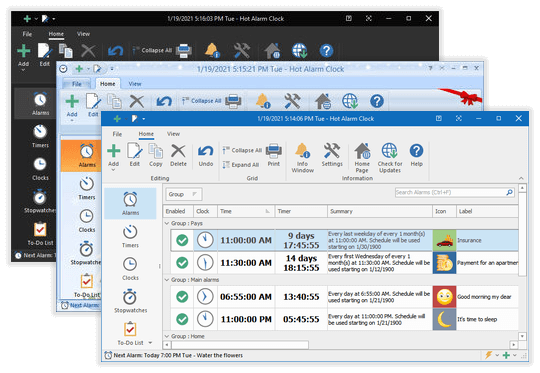Collapse the Group : Pays section
The width and height of the screenshot is (540, 373).
(x=167, y=223)
